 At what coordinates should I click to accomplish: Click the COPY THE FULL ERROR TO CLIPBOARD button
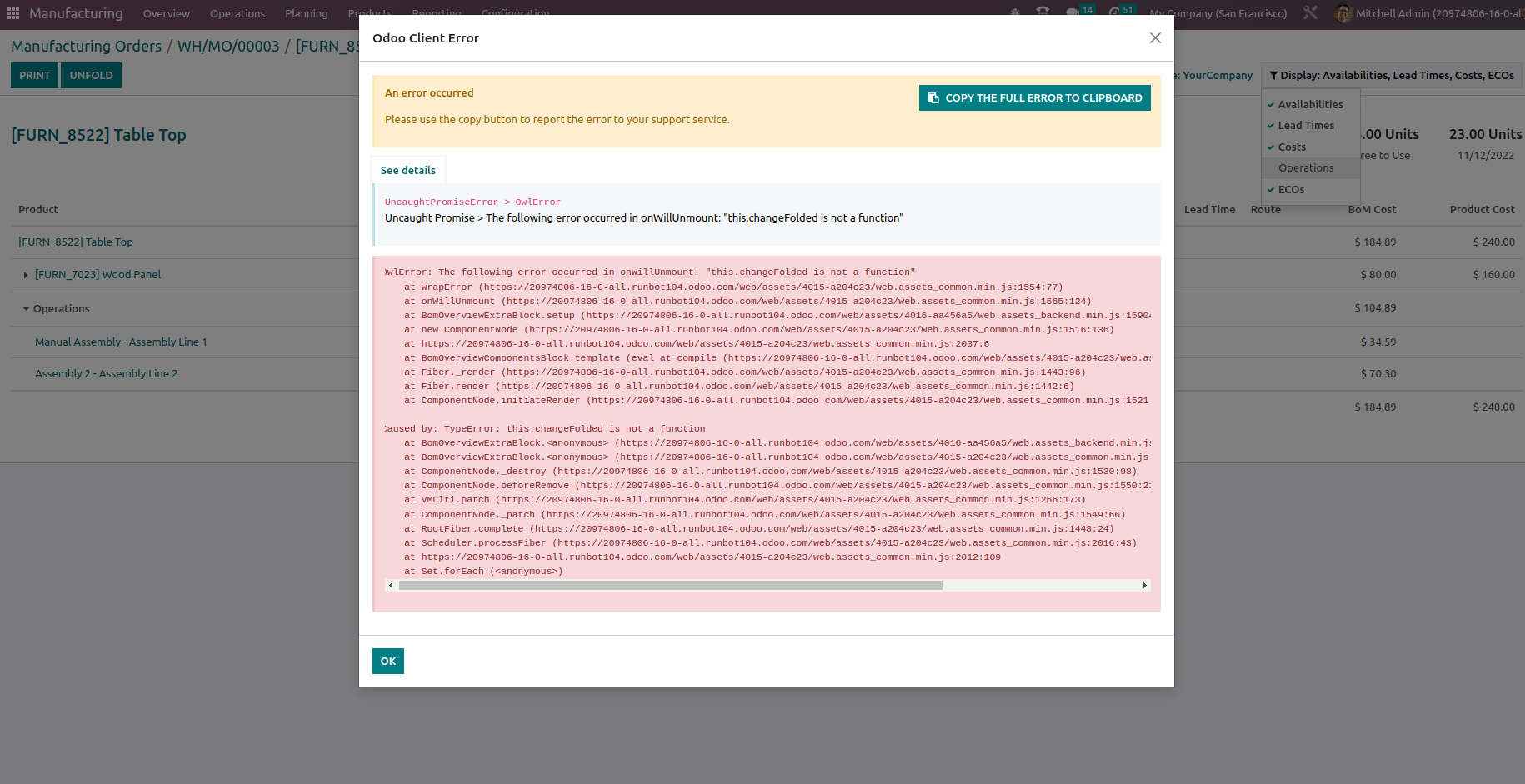point(1034,97)
